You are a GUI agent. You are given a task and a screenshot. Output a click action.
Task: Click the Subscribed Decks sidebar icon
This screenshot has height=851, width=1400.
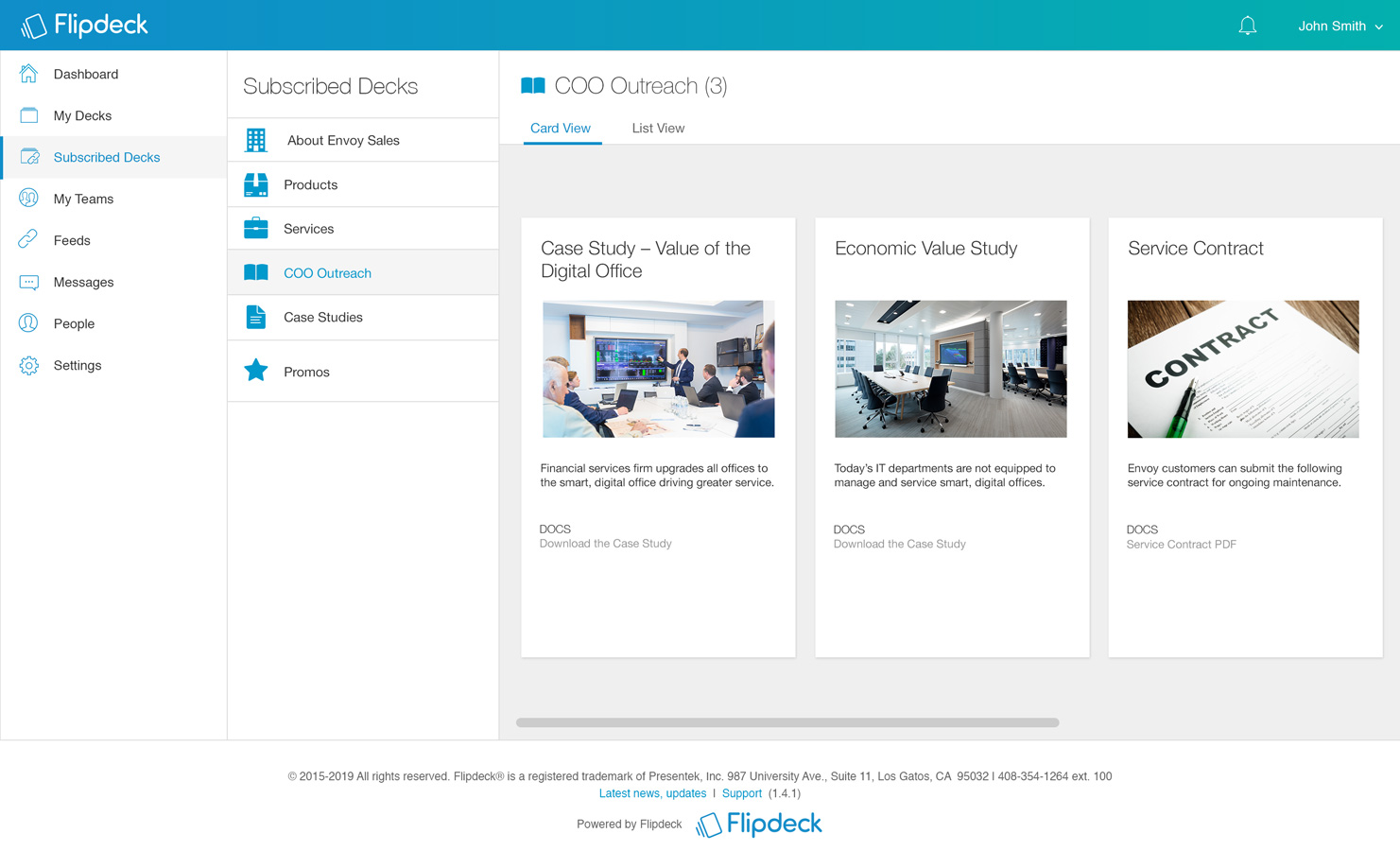29,157
